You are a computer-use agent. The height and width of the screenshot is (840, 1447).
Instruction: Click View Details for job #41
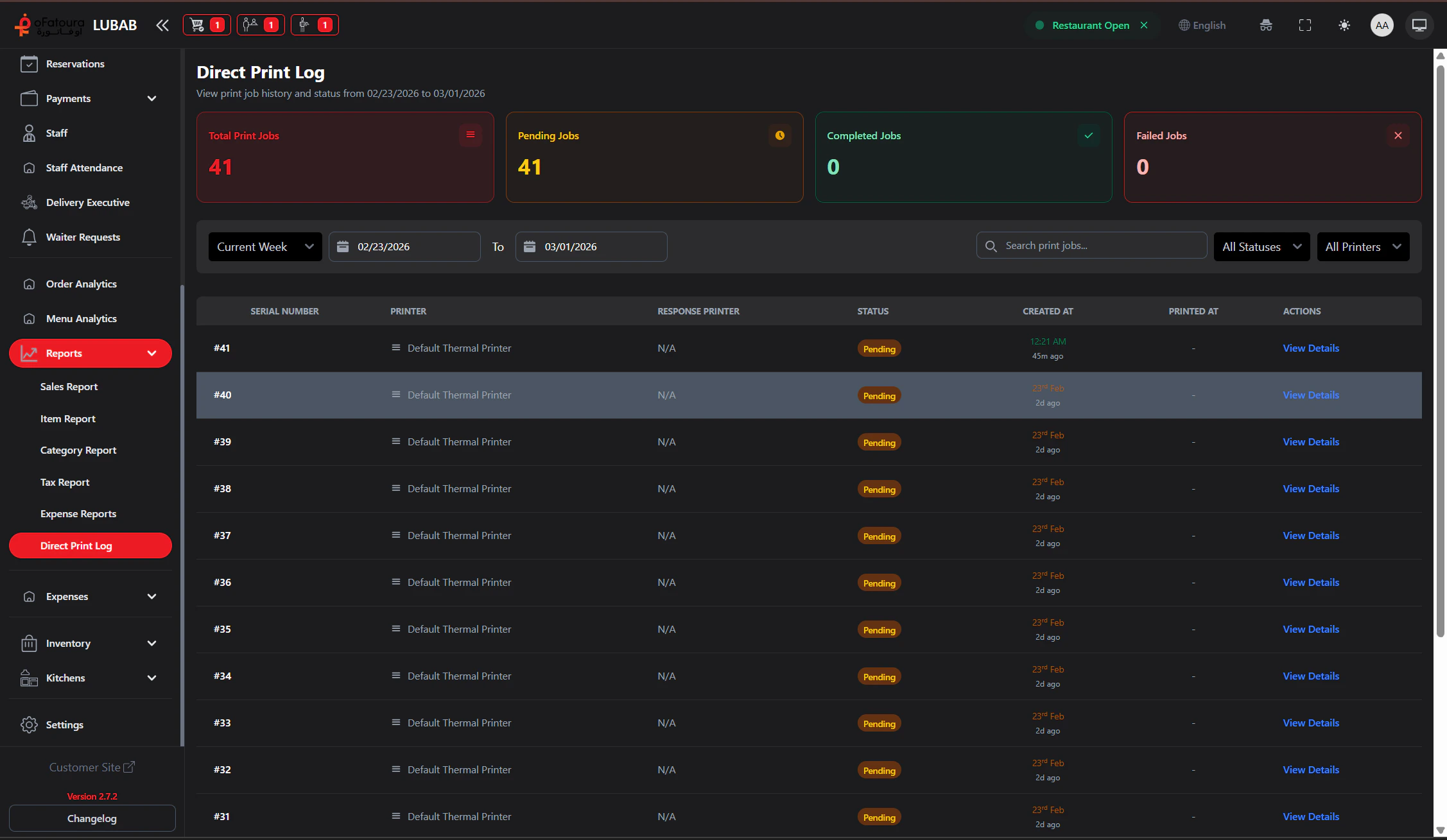click(1310, 348)
